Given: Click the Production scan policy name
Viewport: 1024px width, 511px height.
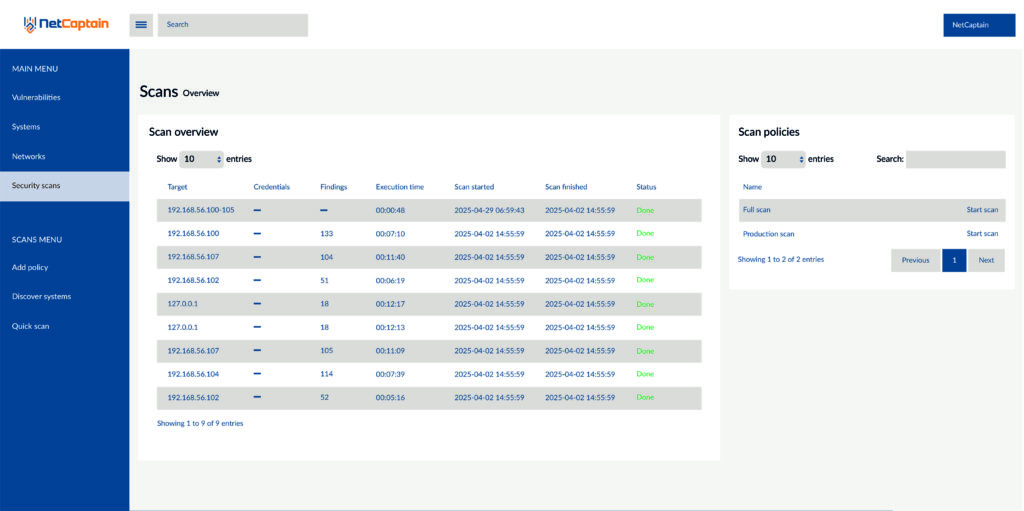Looking at the screenshot, I should point(769,233).
